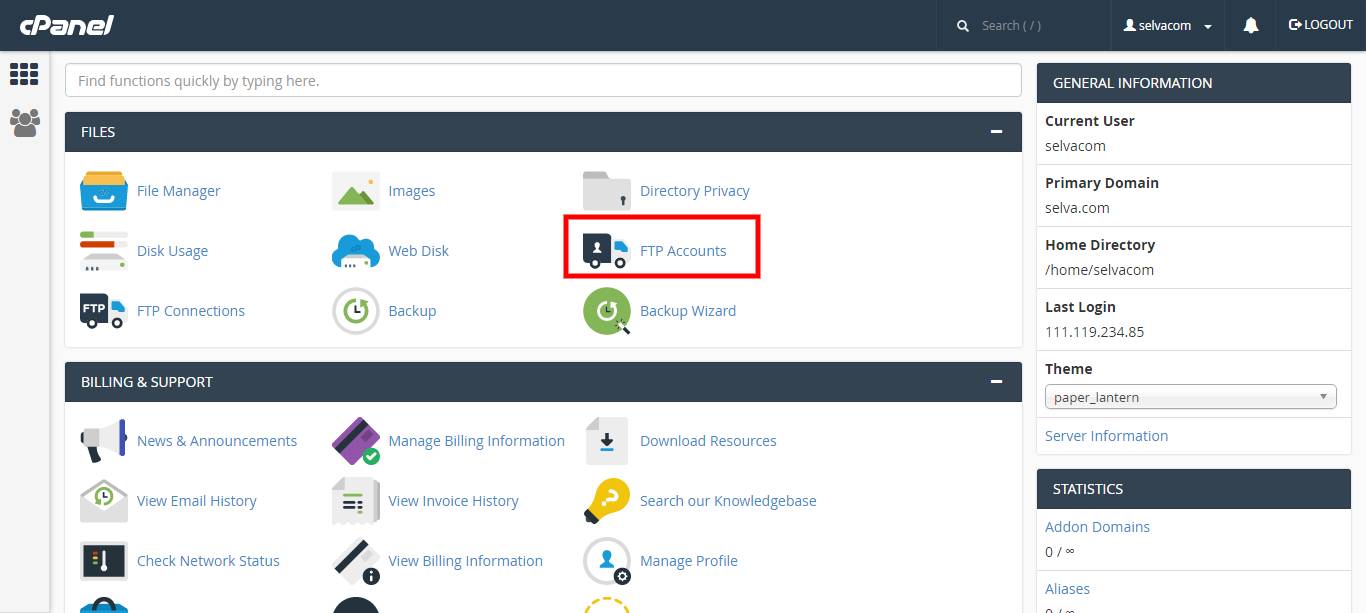Image resolution: width=1366 pixels, height=613 pixels.
Task: Open the selvacom user dropdown menu
Action: [1168, 26]
